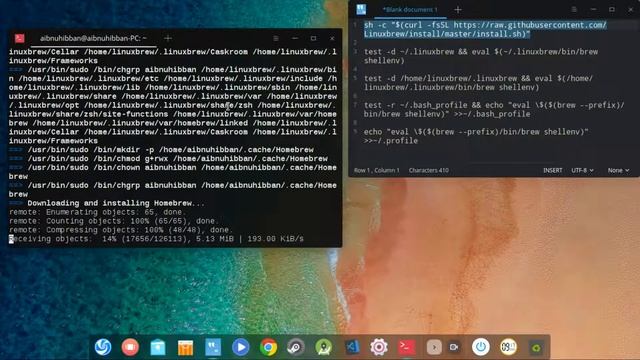Click the 'remote: Compressing objects: 100%' terminal line
Viewport: 640px width, 360px height.
121,230
